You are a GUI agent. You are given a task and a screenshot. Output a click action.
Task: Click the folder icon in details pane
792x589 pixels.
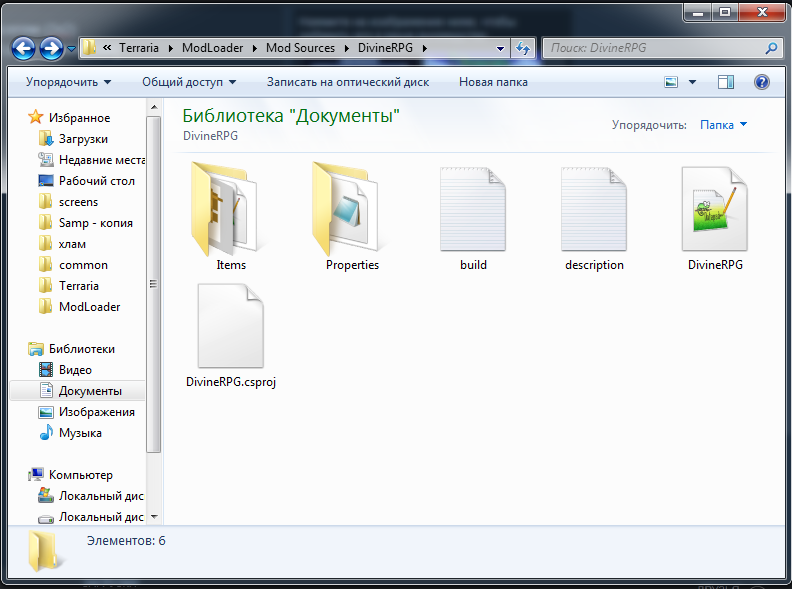(44, 551)
